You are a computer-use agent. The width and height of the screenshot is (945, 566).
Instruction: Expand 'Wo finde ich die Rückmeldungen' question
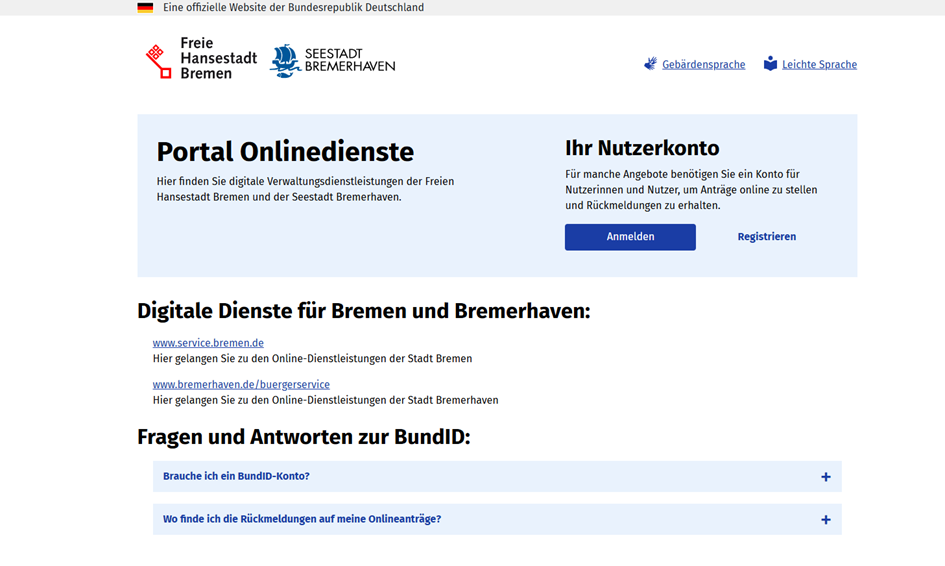click(497, 519)
